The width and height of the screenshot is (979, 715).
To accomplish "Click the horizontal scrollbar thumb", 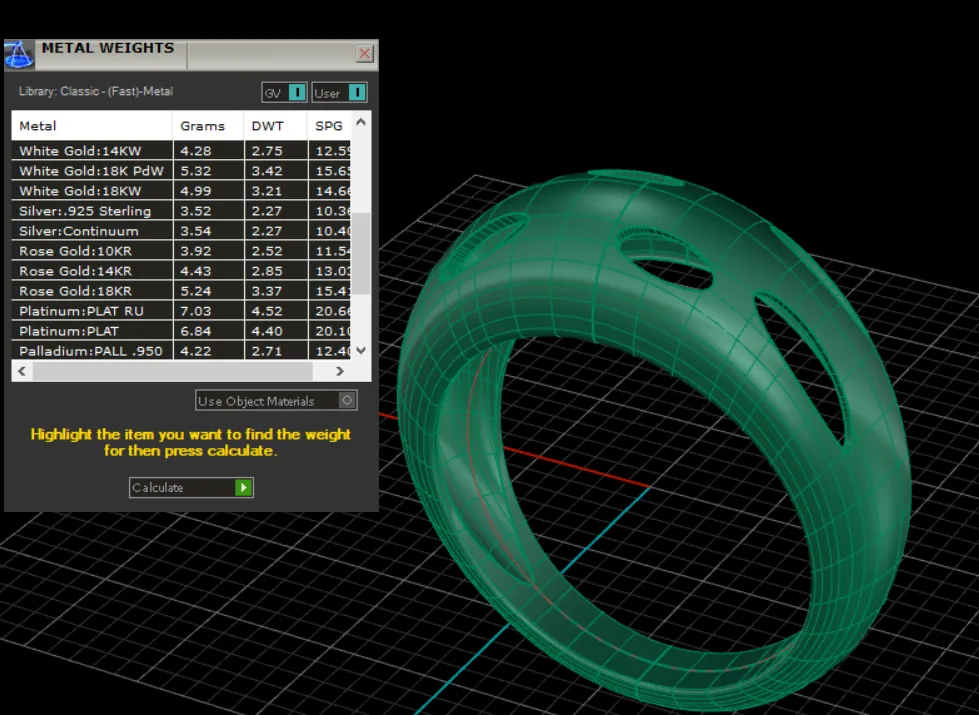I will tap(172, 371).
